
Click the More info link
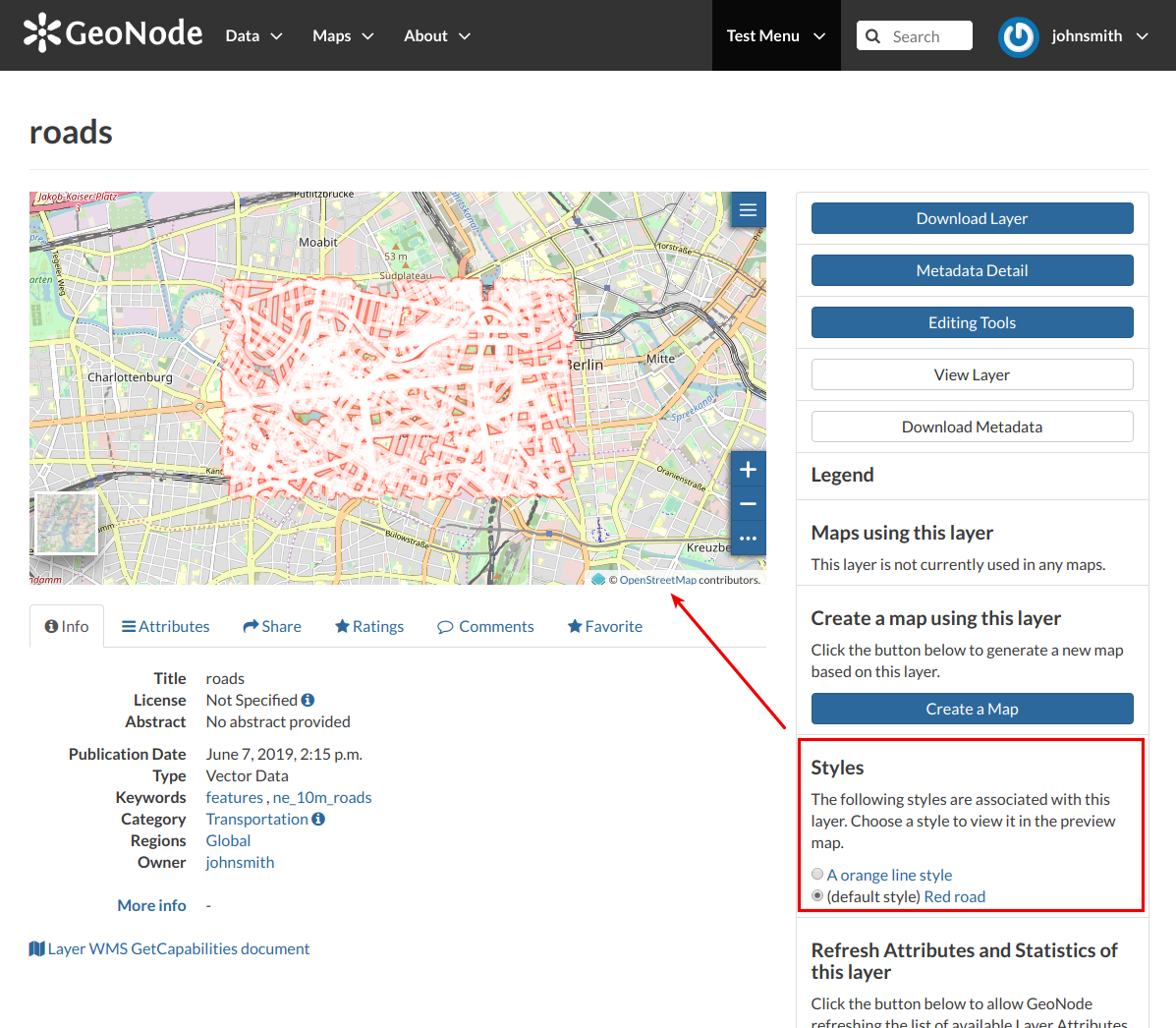151,906
